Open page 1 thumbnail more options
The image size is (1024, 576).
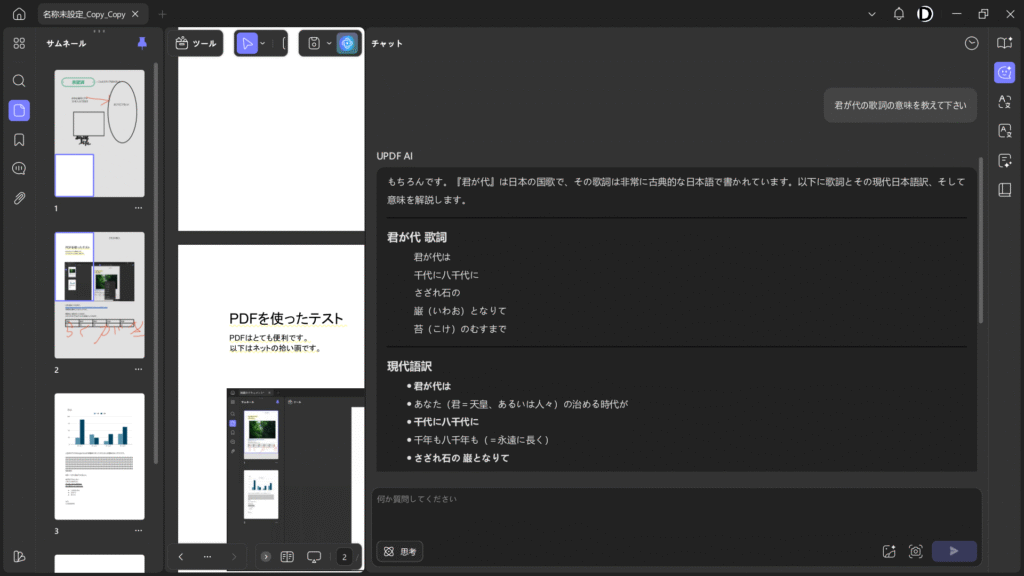tap(138, 208)
